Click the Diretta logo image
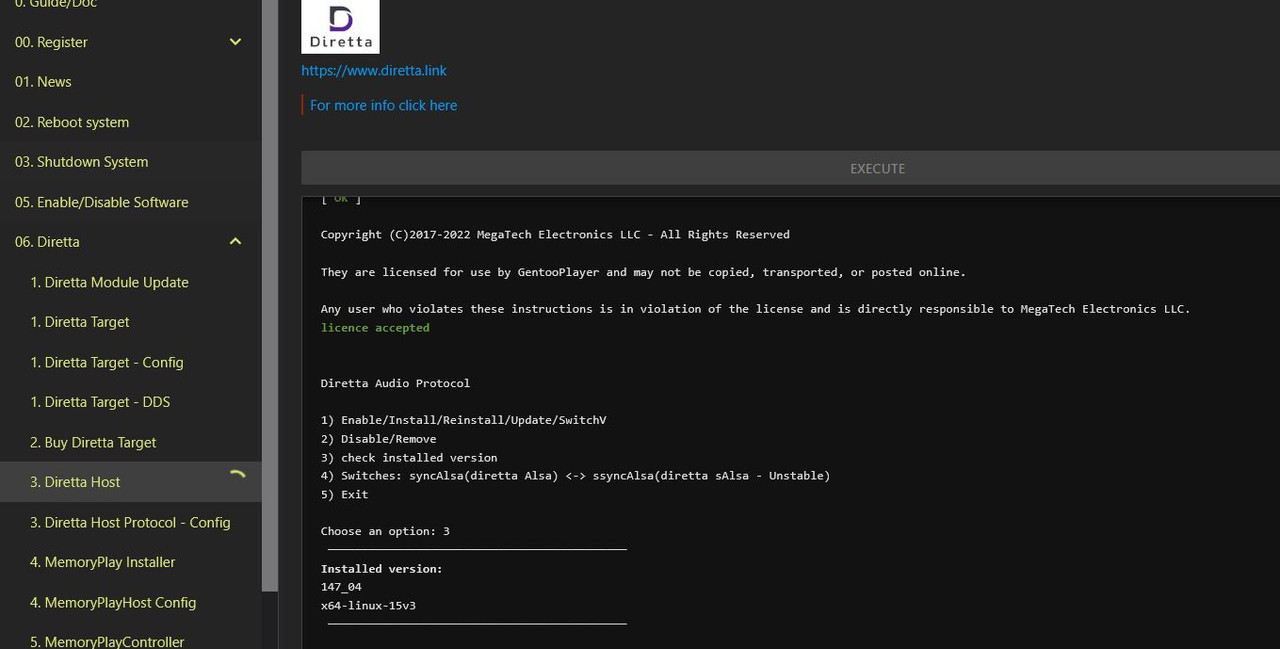Viewport: 1280px width, 649px height. pos(340,26)
